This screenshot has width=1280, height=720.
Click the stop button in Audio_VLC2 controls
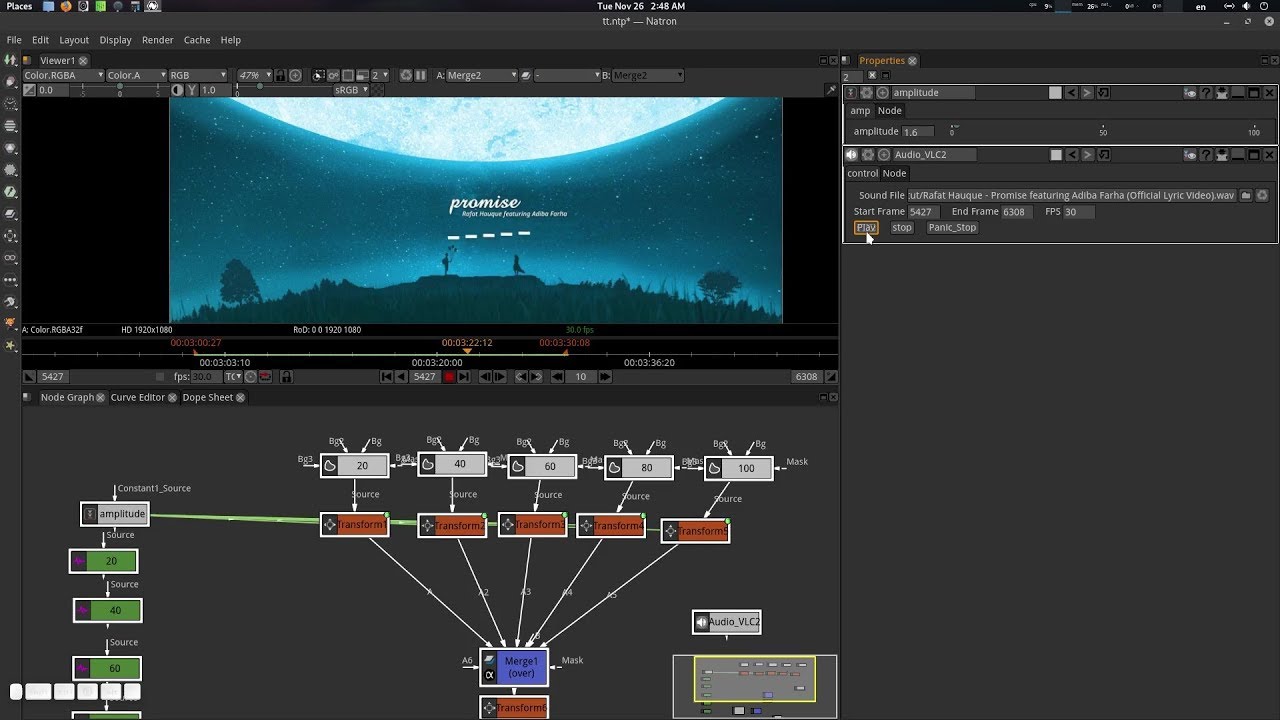pyautogui.click(x=902, y=227)
